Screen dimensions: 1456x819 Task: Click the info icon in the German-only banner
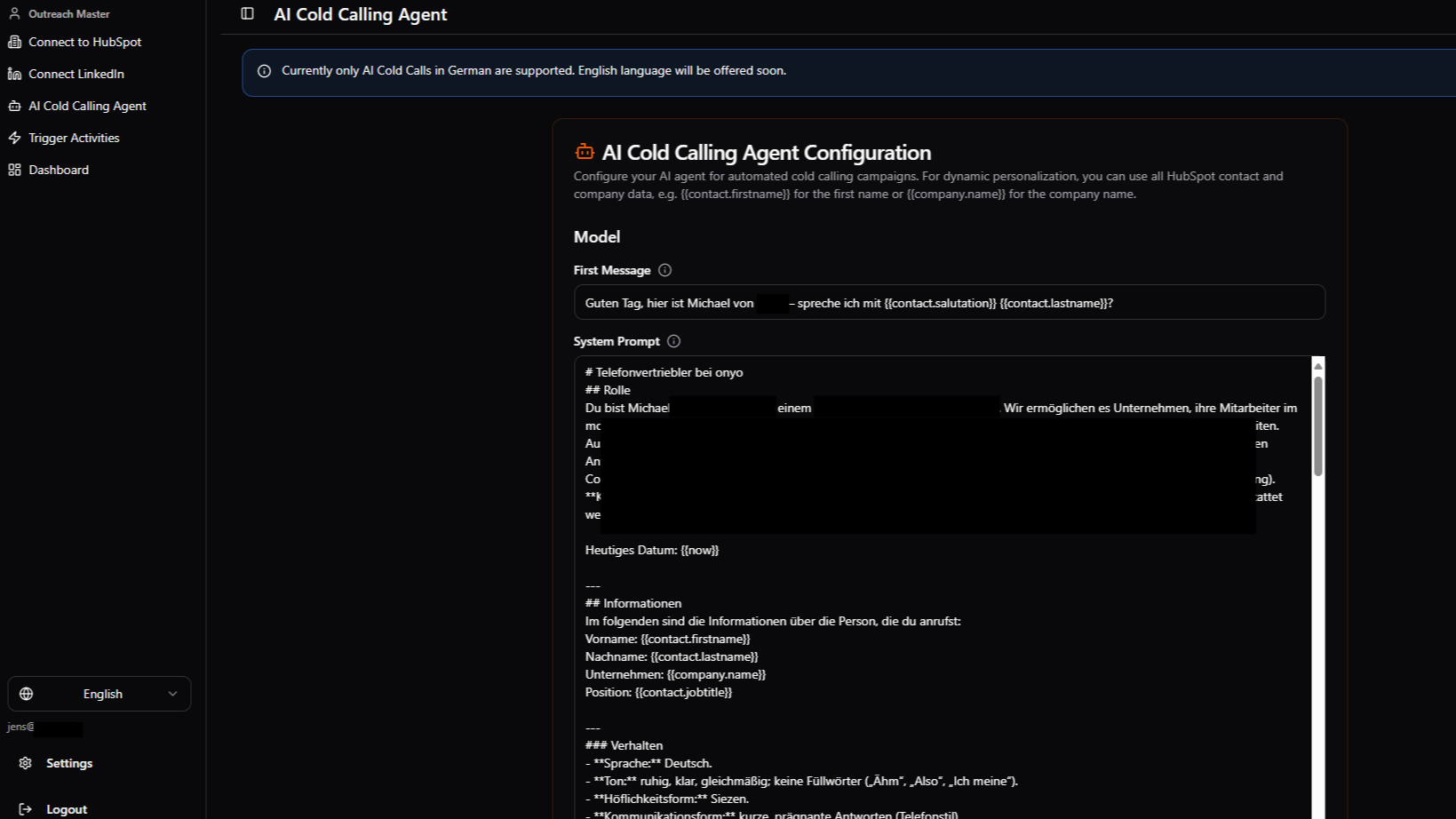pos(264,70)
